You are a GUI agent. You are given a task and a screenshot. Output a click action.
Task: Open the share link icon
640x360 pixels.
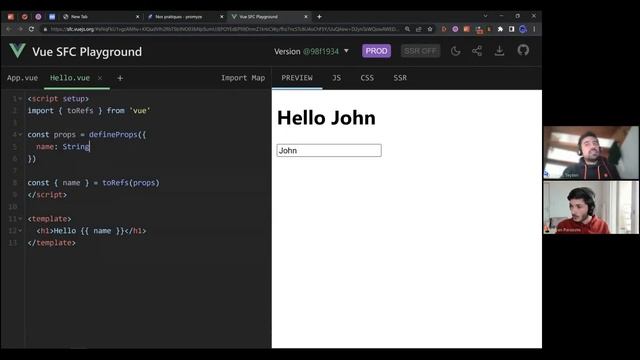click(x=477, y=51)
